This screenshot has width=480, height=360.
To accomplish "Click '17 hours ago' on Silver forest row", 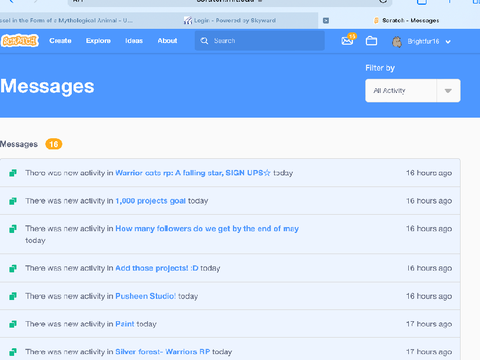I will click(x=429, y=352).
